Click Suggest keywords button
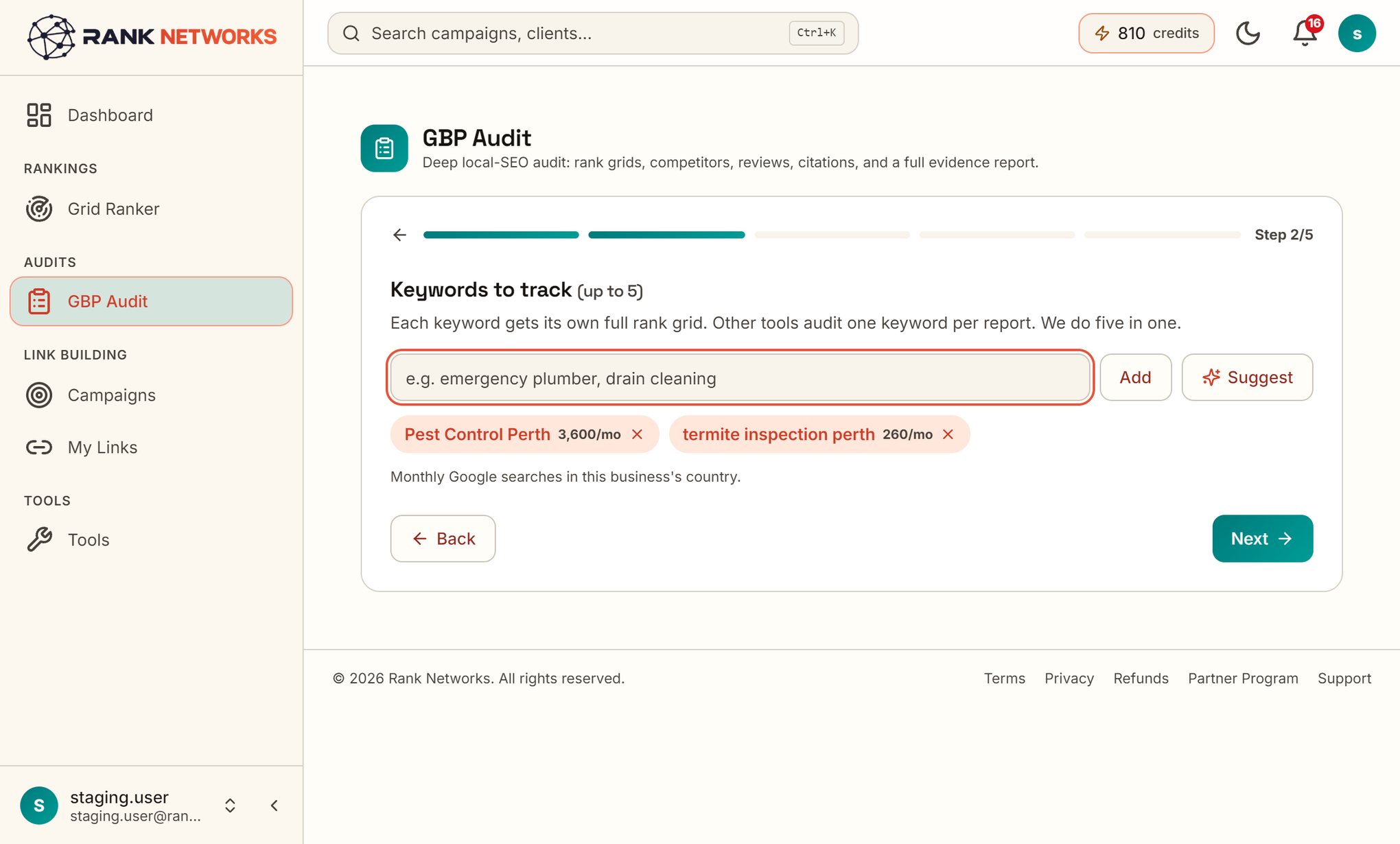1400x844 pixels. tap(1247, 377)
